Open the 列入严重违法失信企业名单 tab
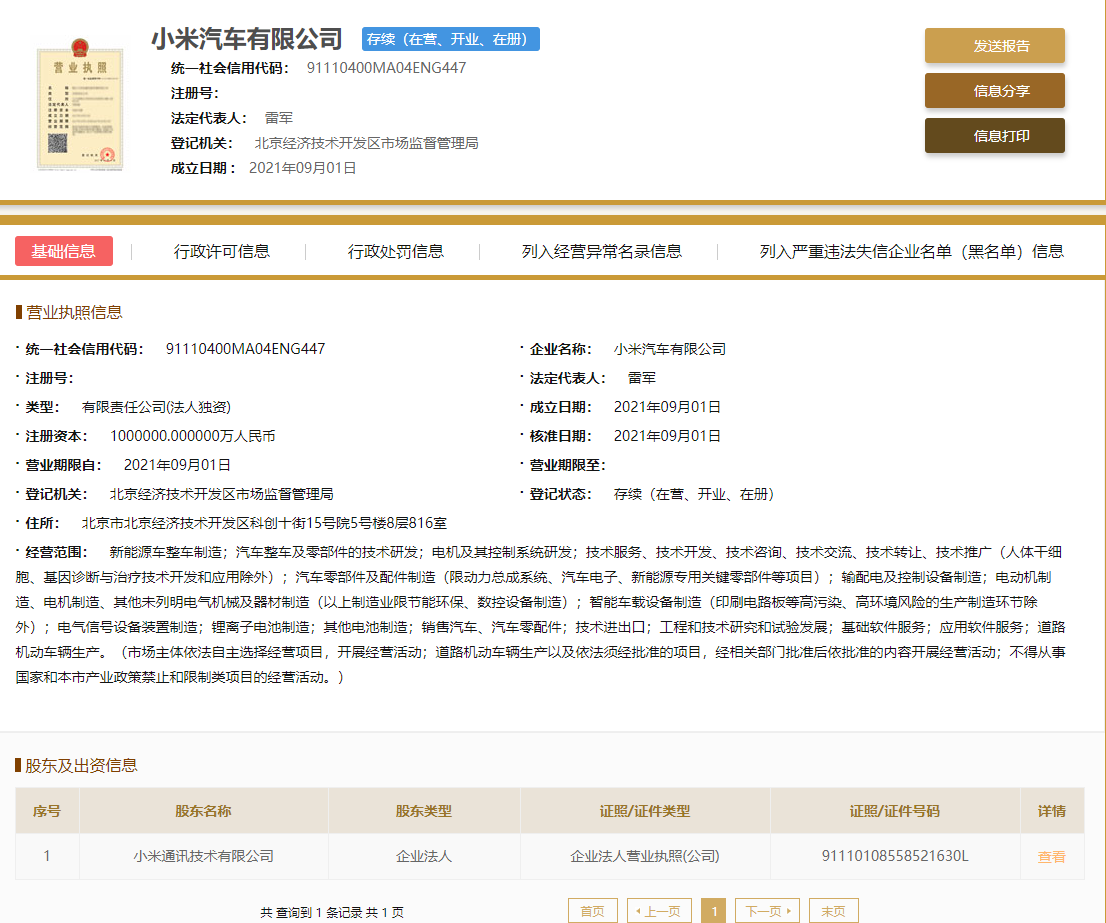1106x923 pixels. point(911,252)
